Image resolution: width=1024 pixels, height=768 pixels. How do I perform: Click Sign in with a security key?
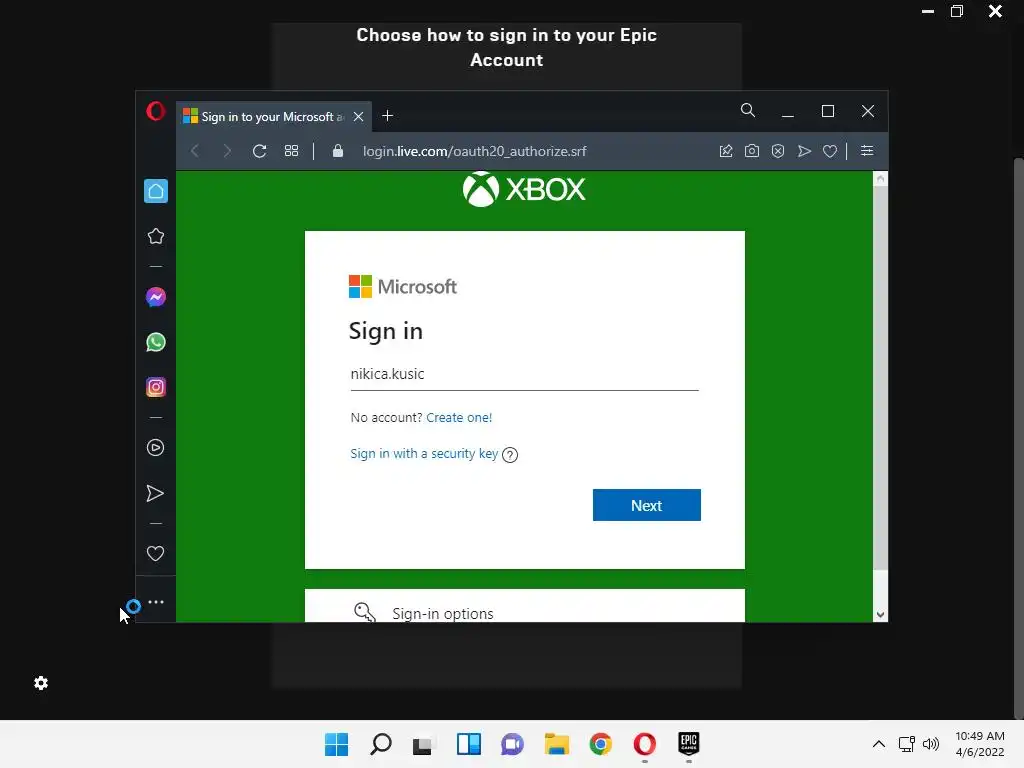(x=424, y=454)
